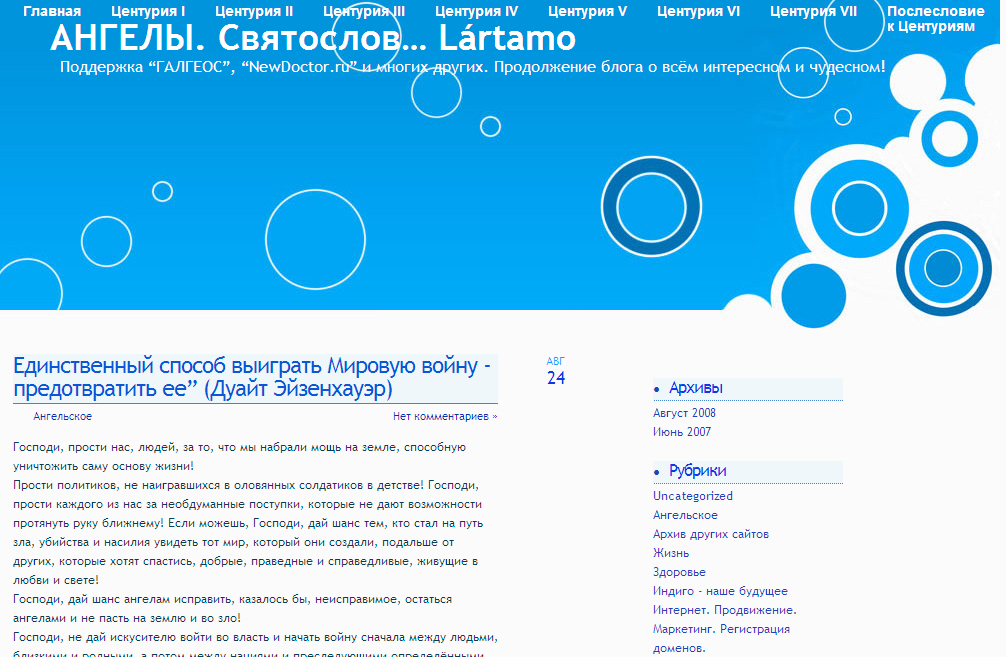The image size is (1006, 657).
Task: Select Центурия II in the top navigation
Action: pyautogui.click(x=254, y=12)
